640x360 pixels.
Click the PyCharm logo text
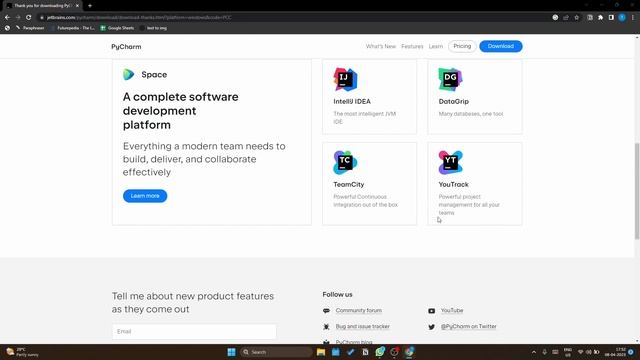point(126,47)
